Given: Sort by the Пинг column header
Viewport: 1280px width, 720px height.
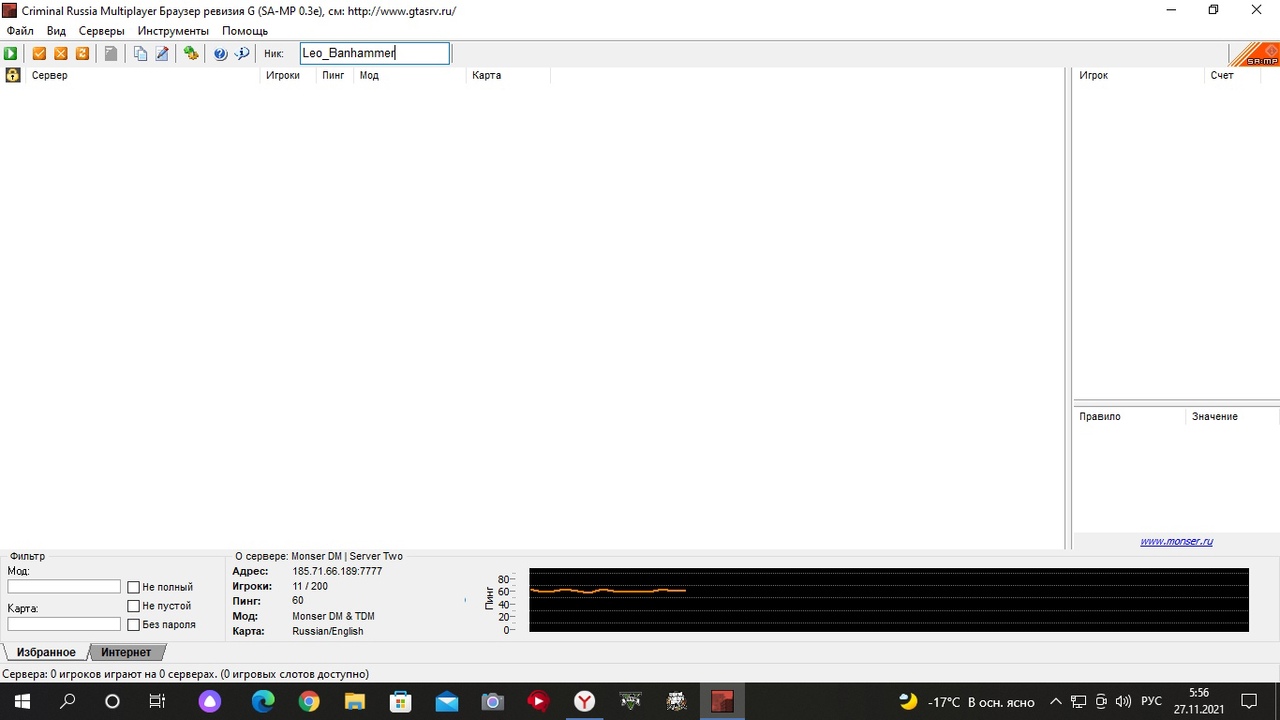Looking at the screenshot, I should tap(334, 75).
